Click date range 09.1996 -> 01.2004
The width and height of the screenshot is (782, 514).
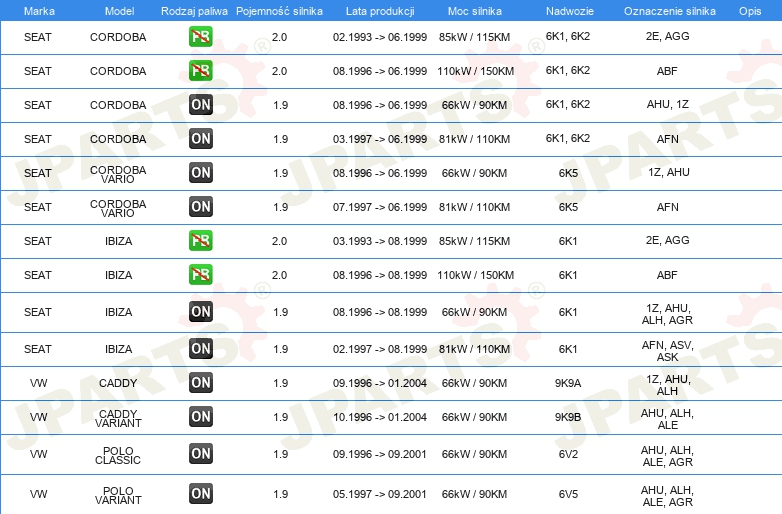(x=380, y=383)
